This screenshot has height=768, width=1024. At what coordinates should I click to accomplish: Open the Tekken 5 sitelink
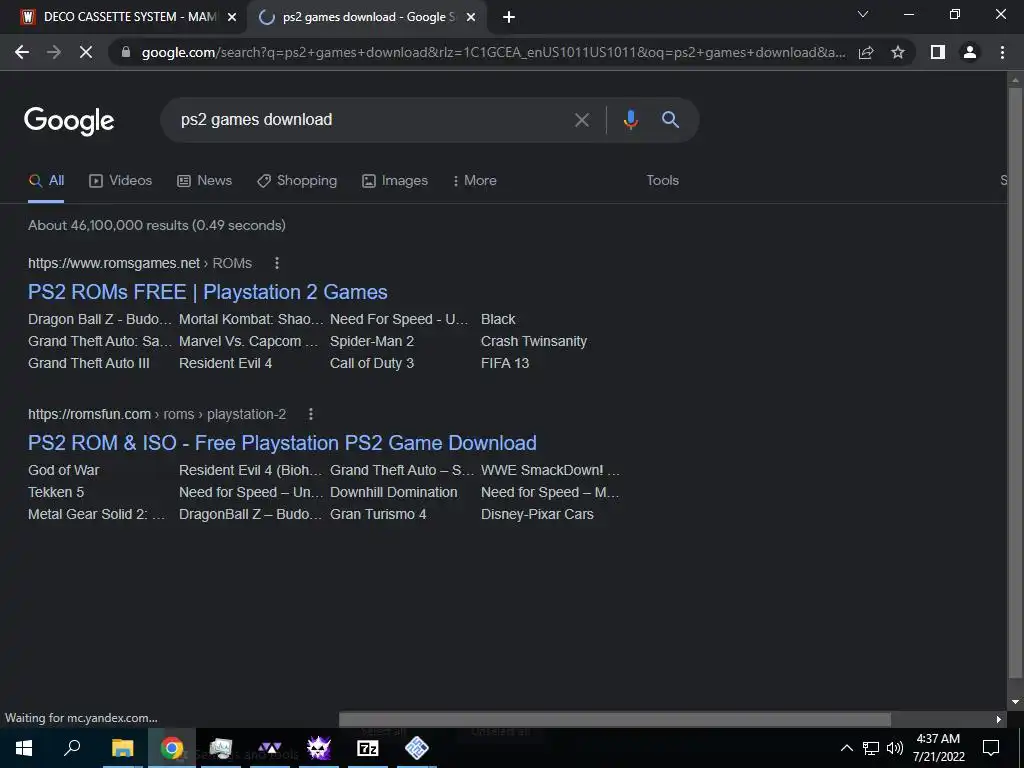pos(56,492)
